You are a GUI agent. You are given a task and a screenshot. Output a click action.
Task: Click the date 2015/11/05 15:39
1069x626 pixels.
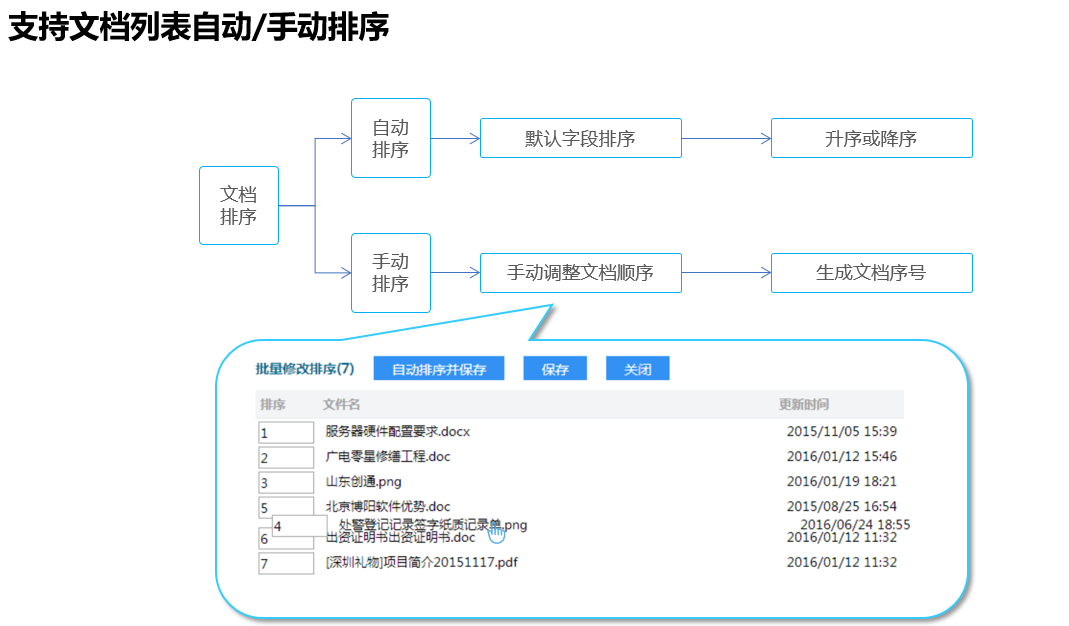[842, 432]
